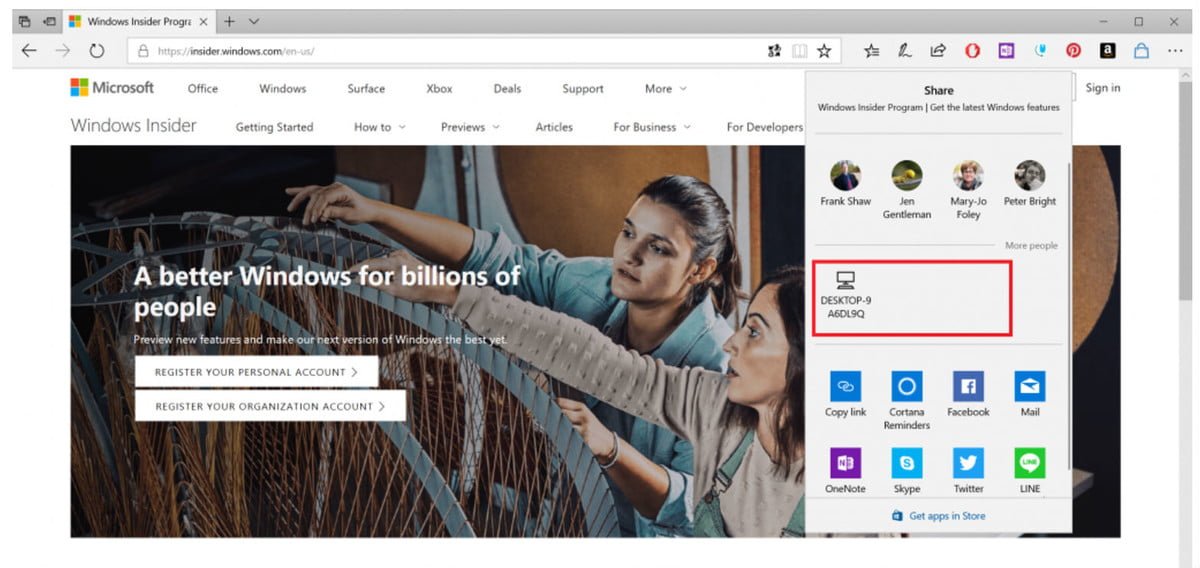Share via Mail app

coord(1030,394)
